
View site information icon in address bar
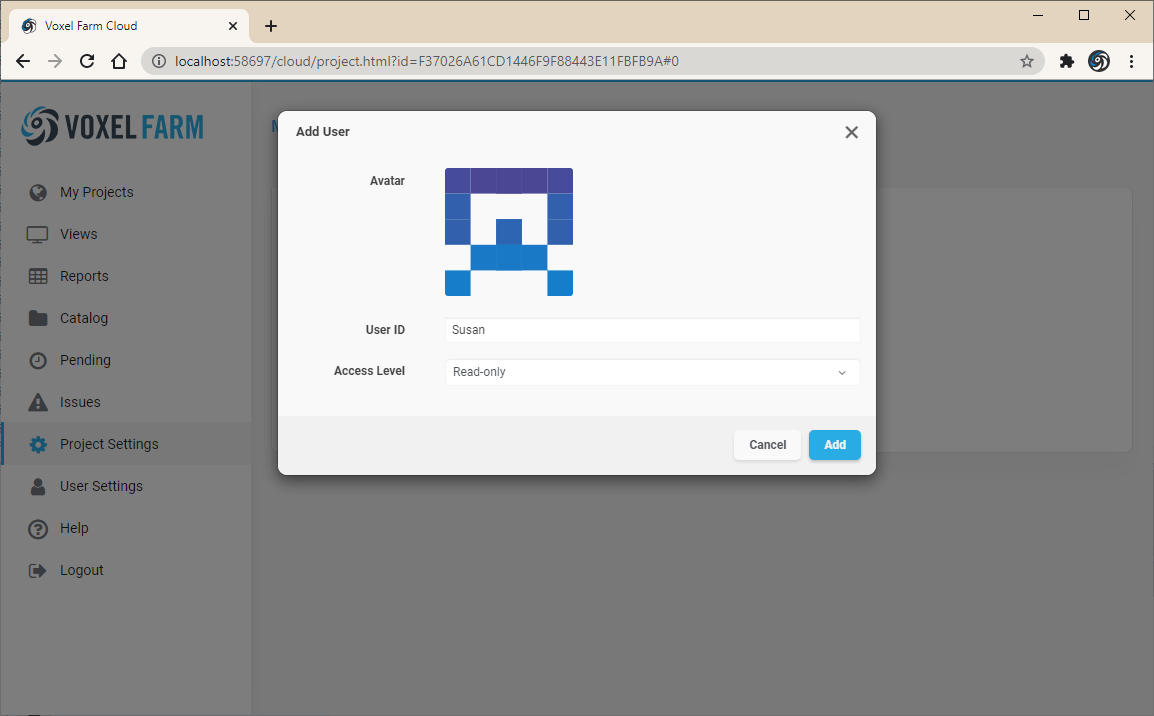tap(159, 61)
